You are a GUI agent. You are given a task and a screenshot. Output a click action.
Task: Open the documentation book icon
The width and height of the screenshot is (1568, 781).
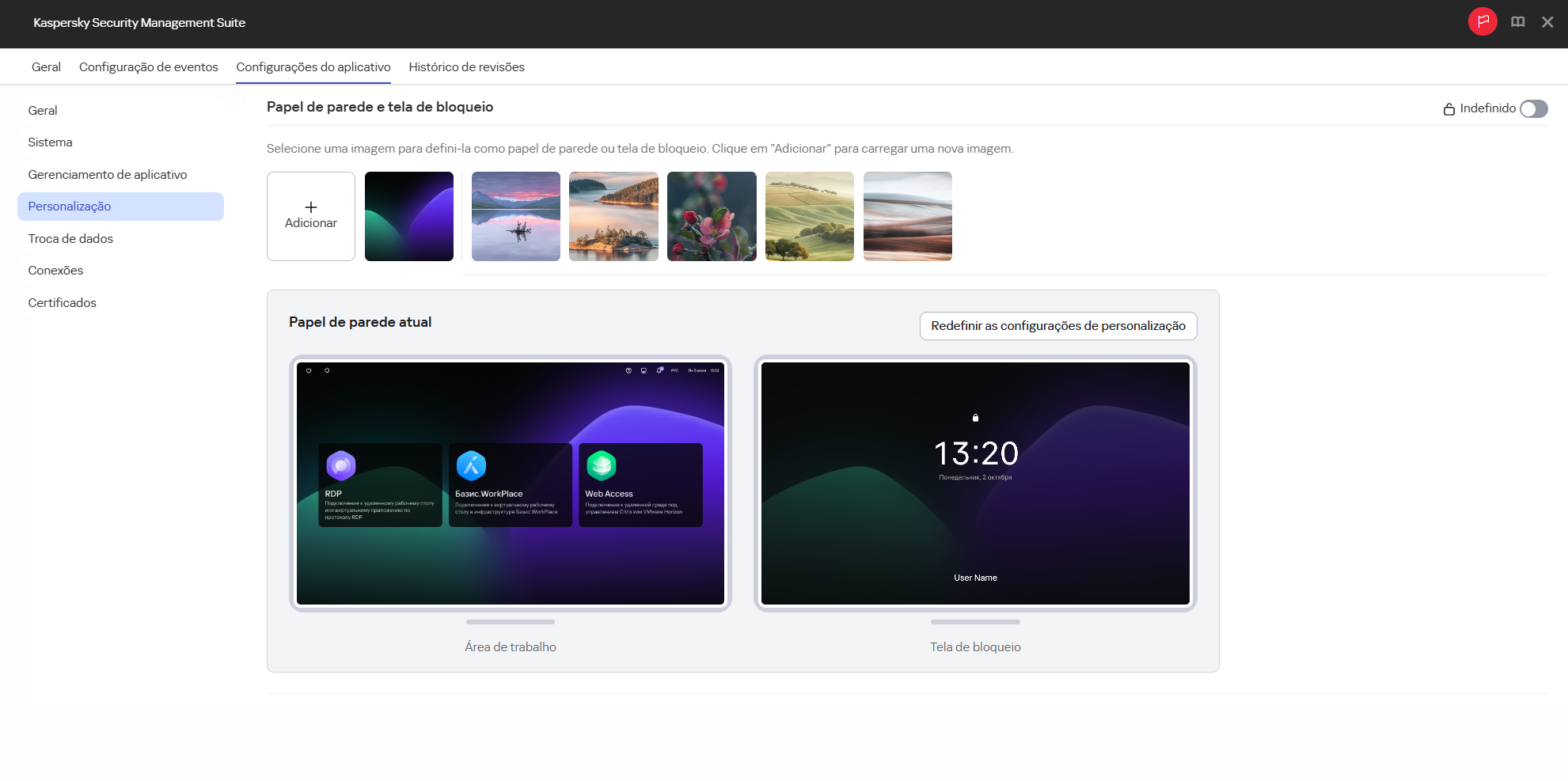[x=1518, y=22]
